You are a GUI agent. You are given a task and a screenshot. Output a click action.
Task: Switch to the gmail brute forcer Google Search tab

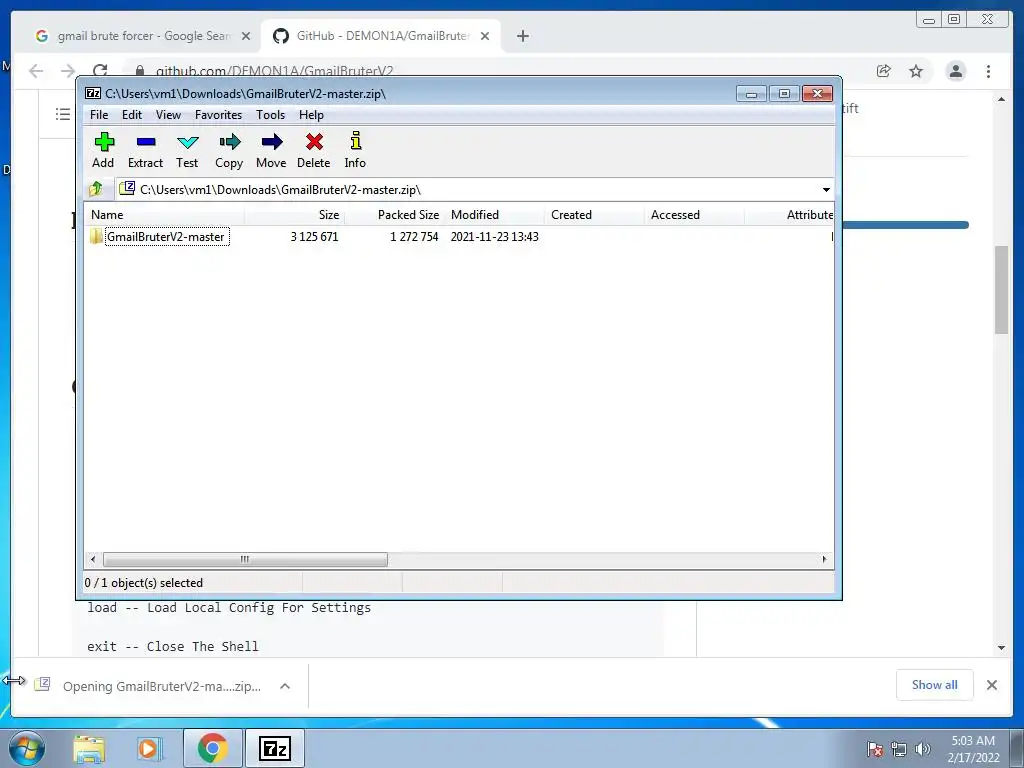[x=142, y=36]
